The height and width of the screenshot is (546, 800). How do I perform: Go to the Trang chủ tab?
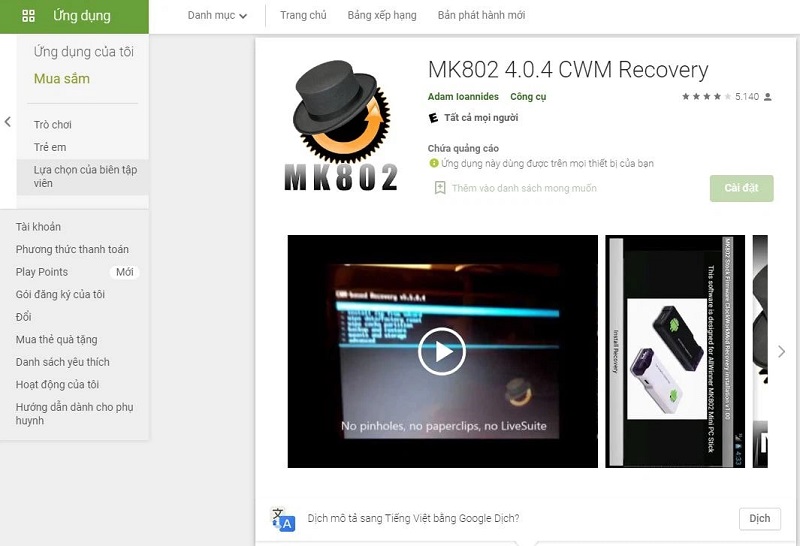coord(303,15)
